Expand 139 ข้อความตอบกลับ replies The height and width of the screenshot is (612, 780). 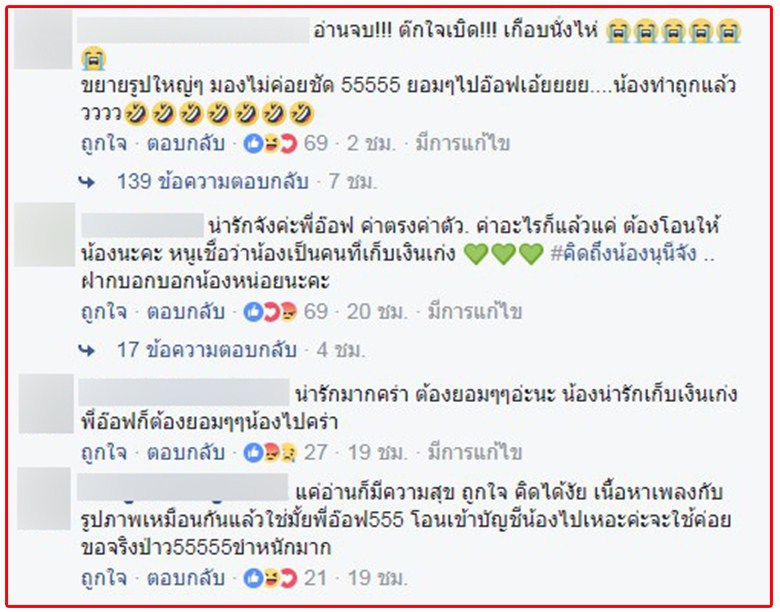pyautogui.click(x=213, y=182)
